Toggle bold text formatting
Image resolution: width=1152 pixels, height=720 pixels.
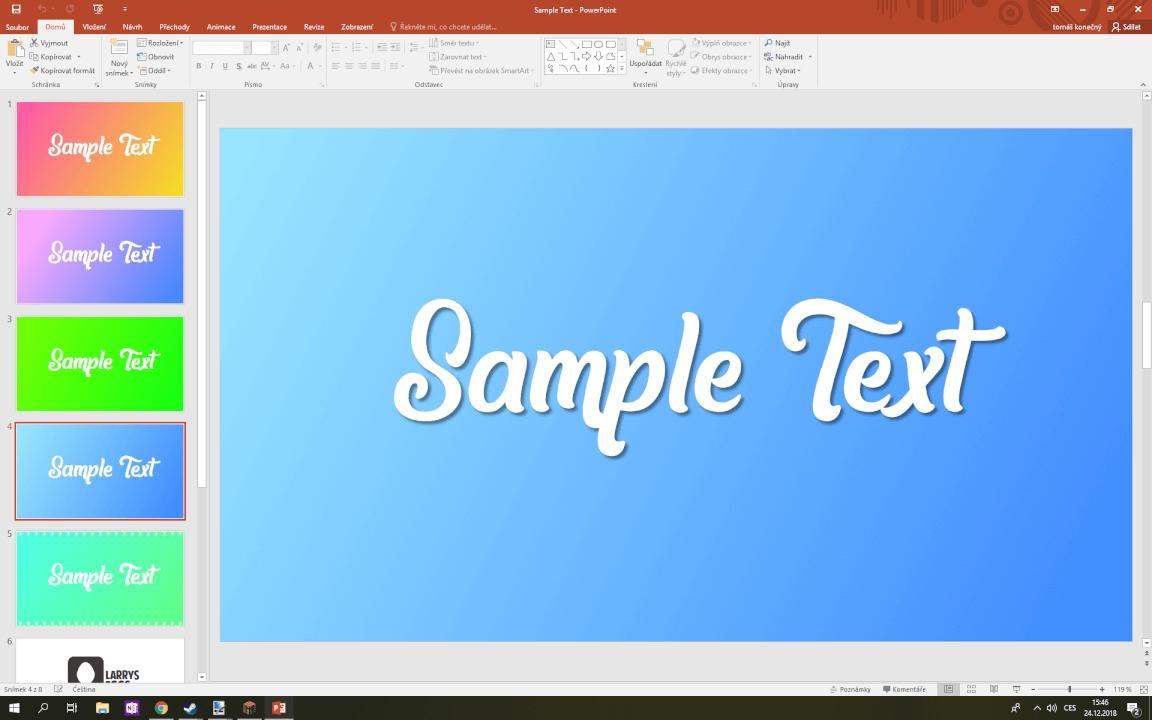click(199, 66)
